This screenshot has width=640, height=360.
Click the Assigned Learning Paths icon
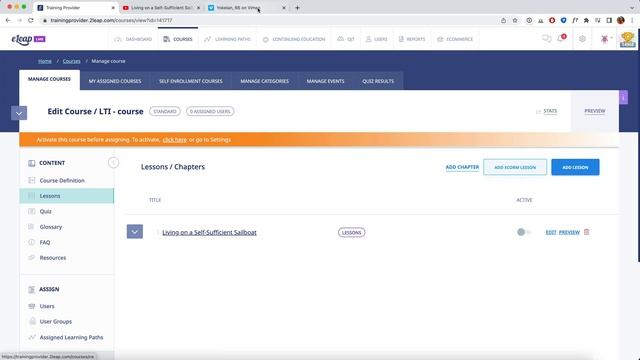tap(32, 337)
